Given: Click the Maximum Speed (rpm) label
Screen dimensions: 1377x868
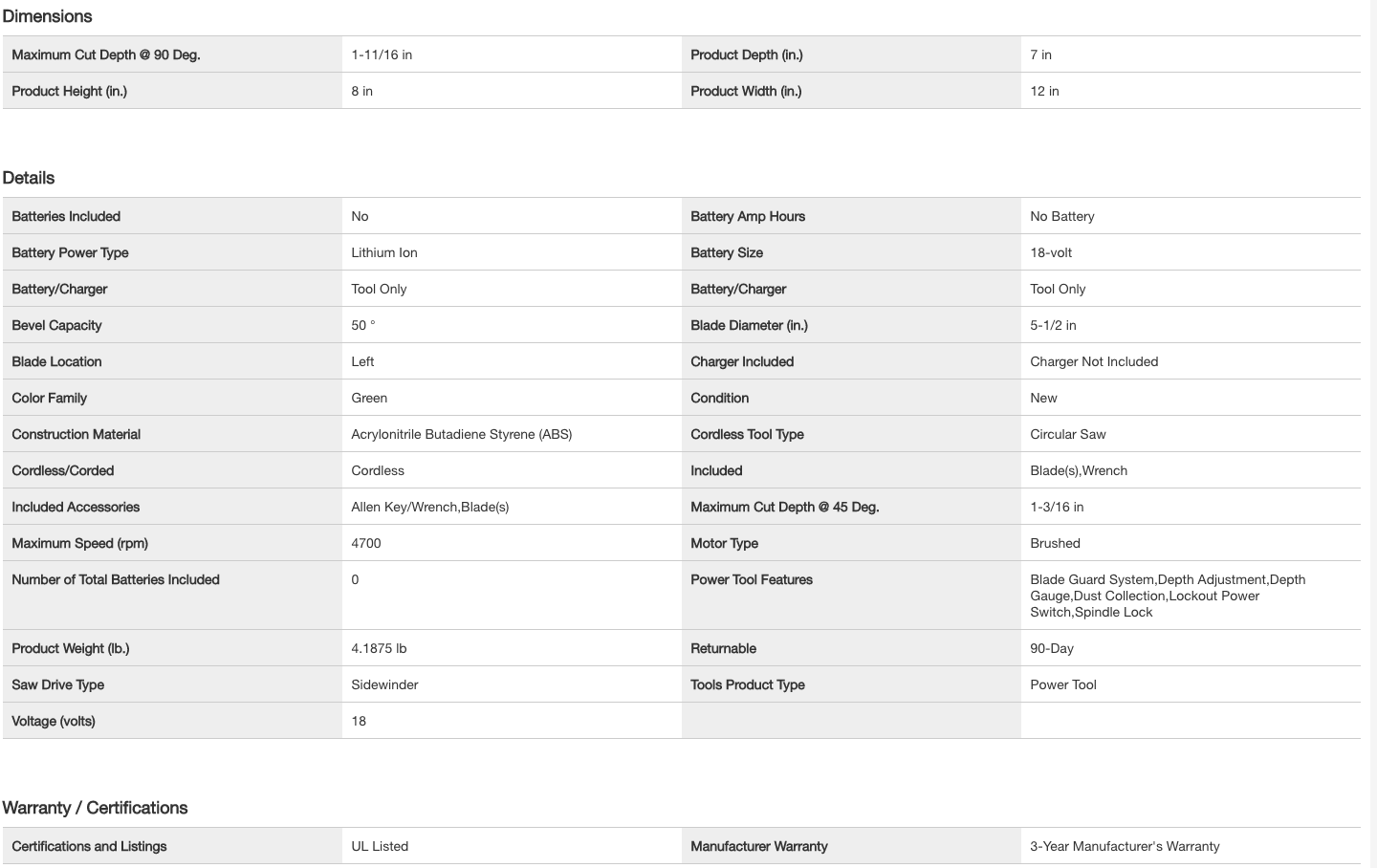Looking at the screenshot, I should click(x=79, y=543).
